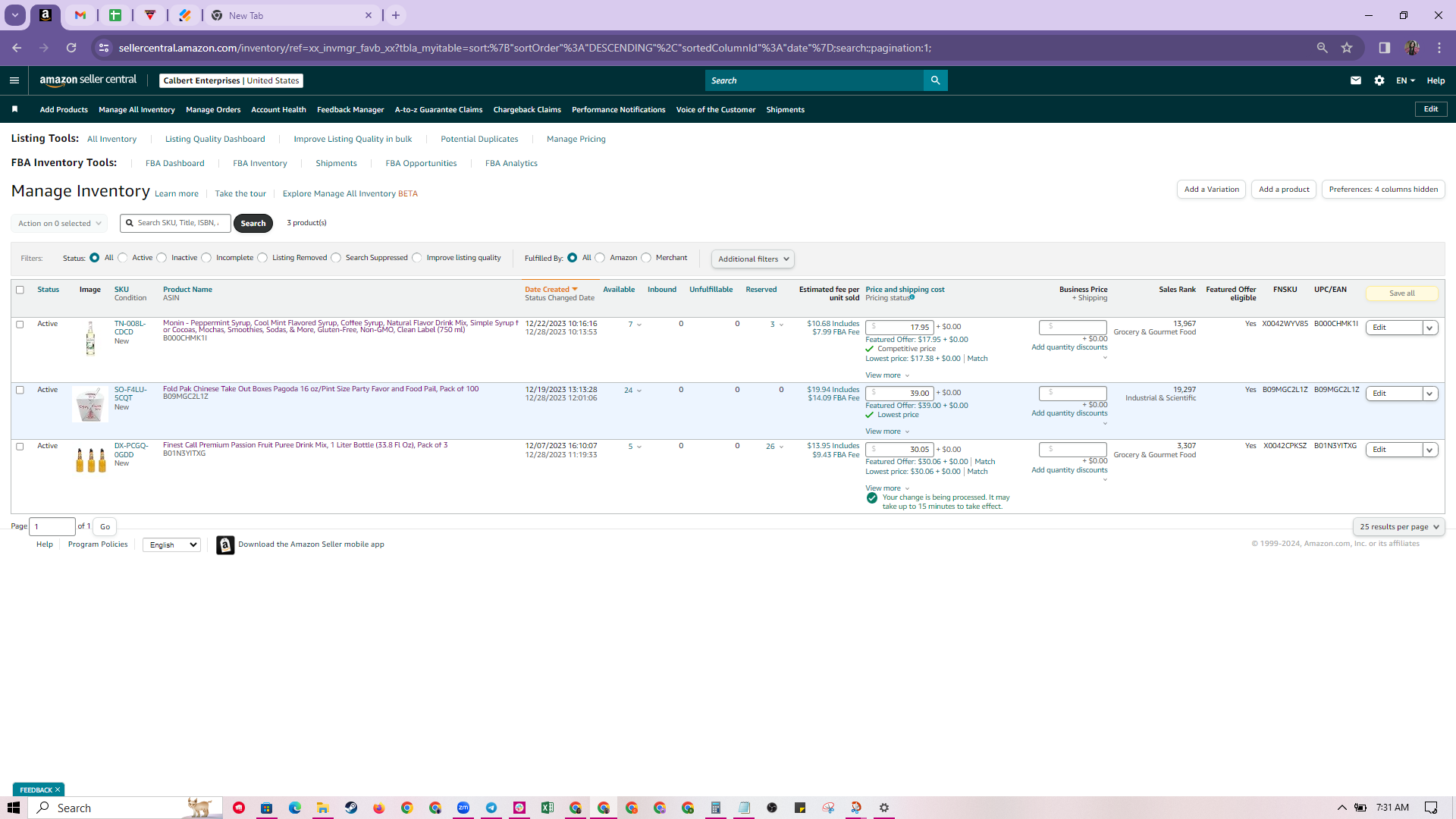
Task: Tick the select-all checkbox in table header
Action: point(20,290)
